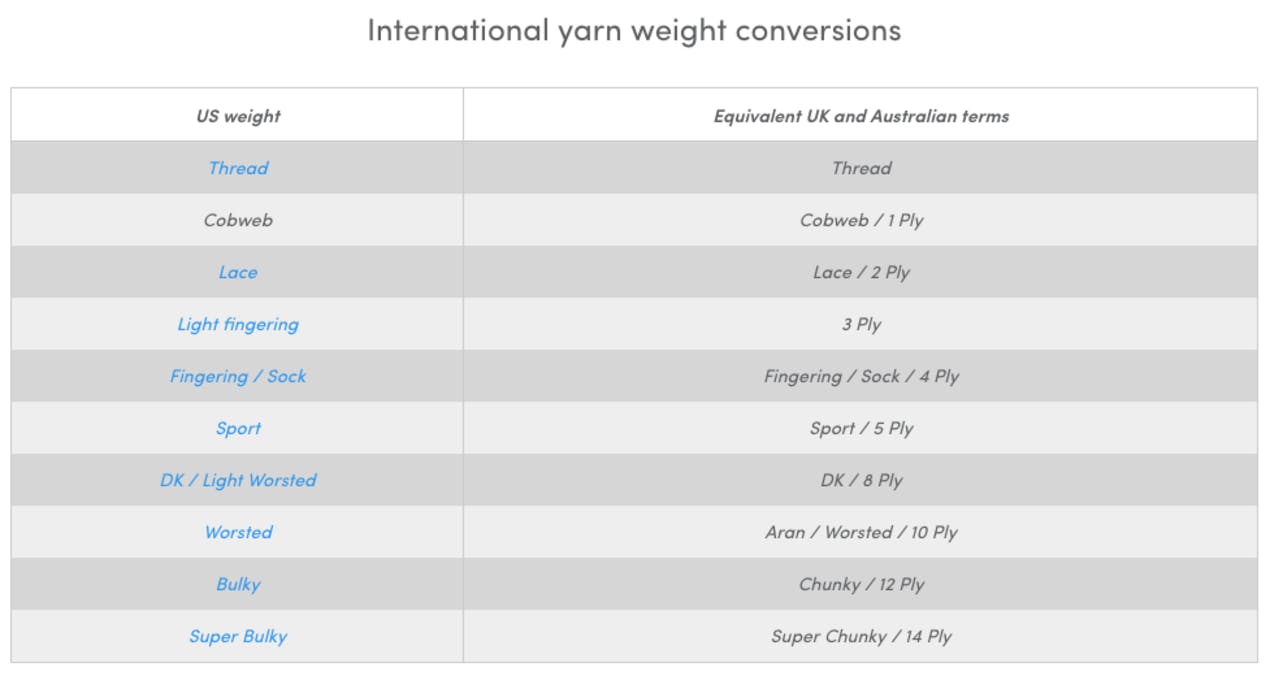Select the 'Super Chunky / 14 Ply' cell
1270x680 pixels.
[x=861, y=636]
